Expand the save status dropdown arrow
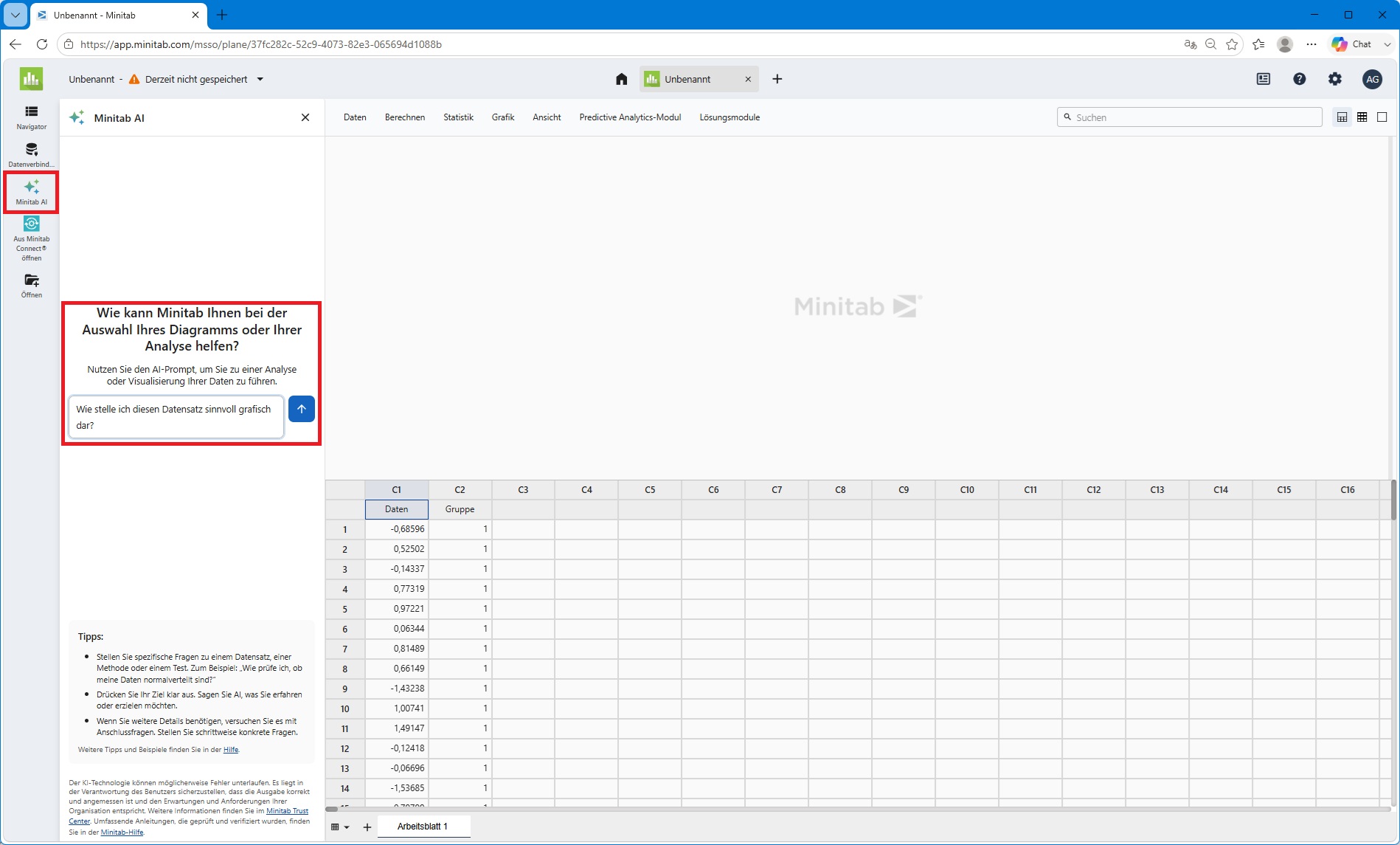This screenshot has height=845, width=1400. click(x=260, y=79)
